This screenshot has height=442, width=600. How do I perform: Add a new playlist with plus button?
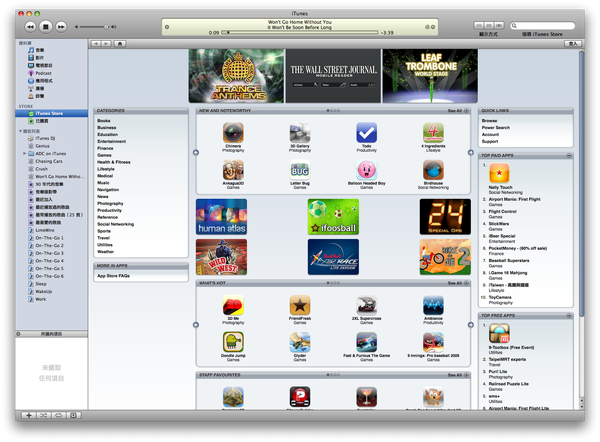(x=28, y=415)
